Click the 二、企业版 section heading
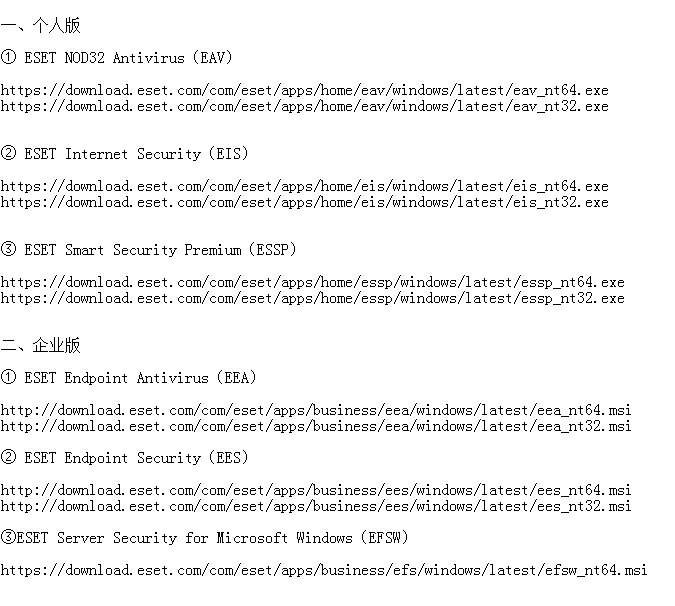This screenshot has width=675, height=606. [x=41, y=345]
